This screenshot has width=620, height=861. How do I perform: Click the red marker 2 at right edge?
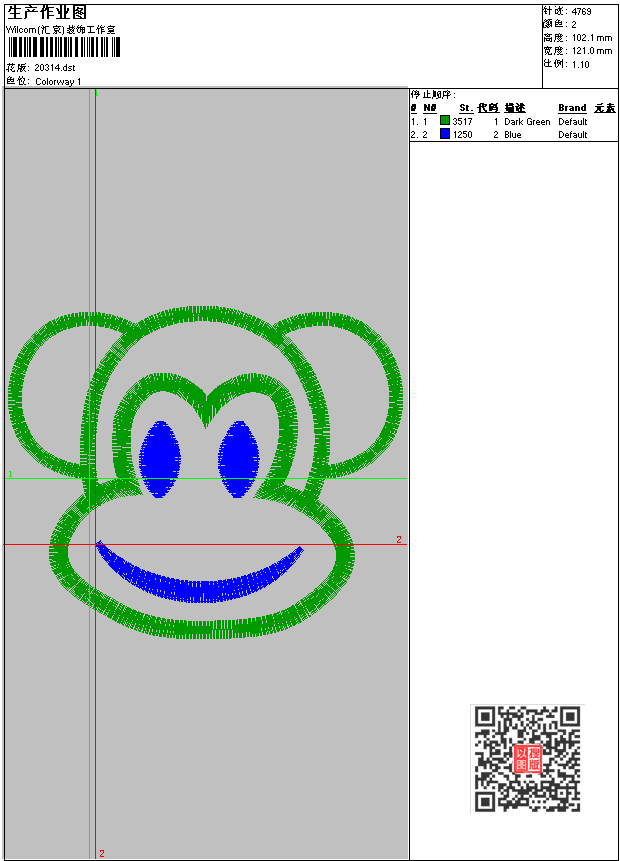(399, 539)
